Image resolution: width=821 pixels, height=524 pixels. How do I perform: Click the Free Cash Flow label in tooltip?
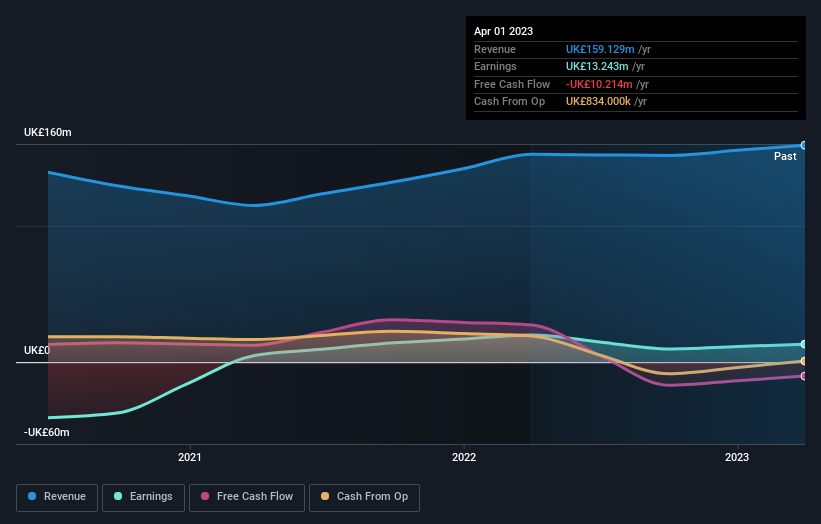(512, 84)
